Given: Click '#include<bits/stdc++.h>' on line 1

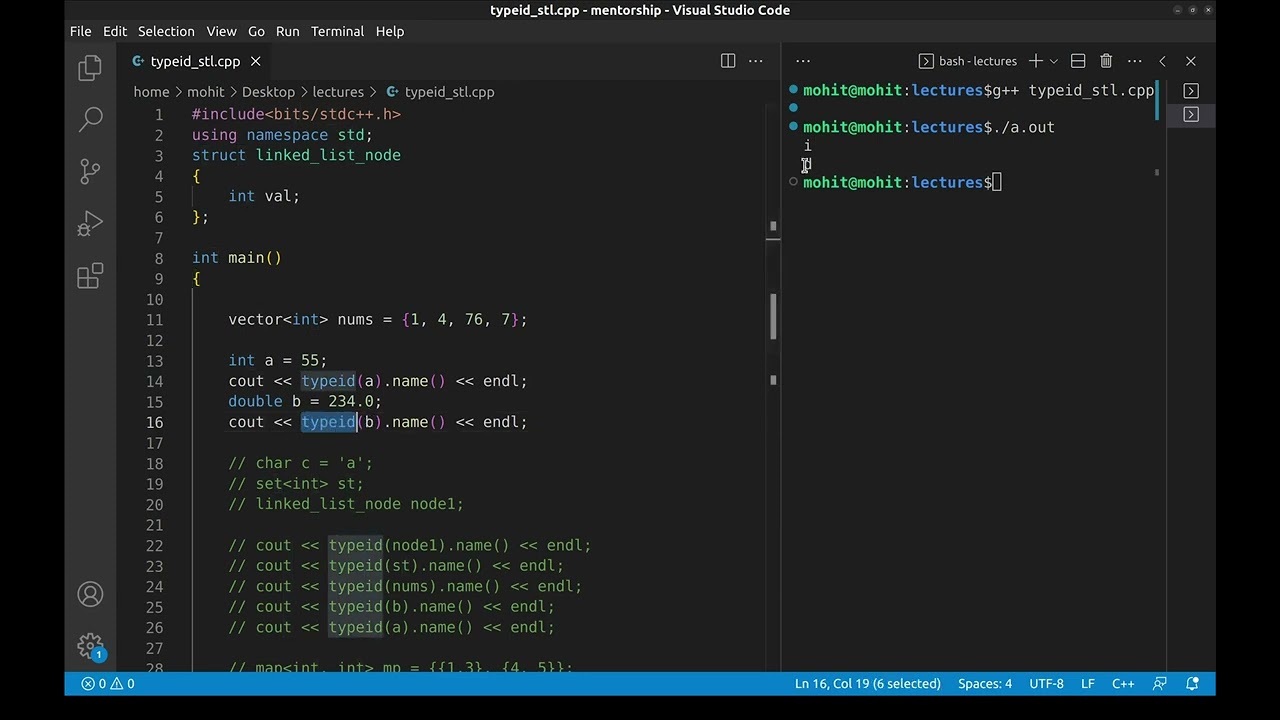Looking at the screenshot, I should (296, 114).
